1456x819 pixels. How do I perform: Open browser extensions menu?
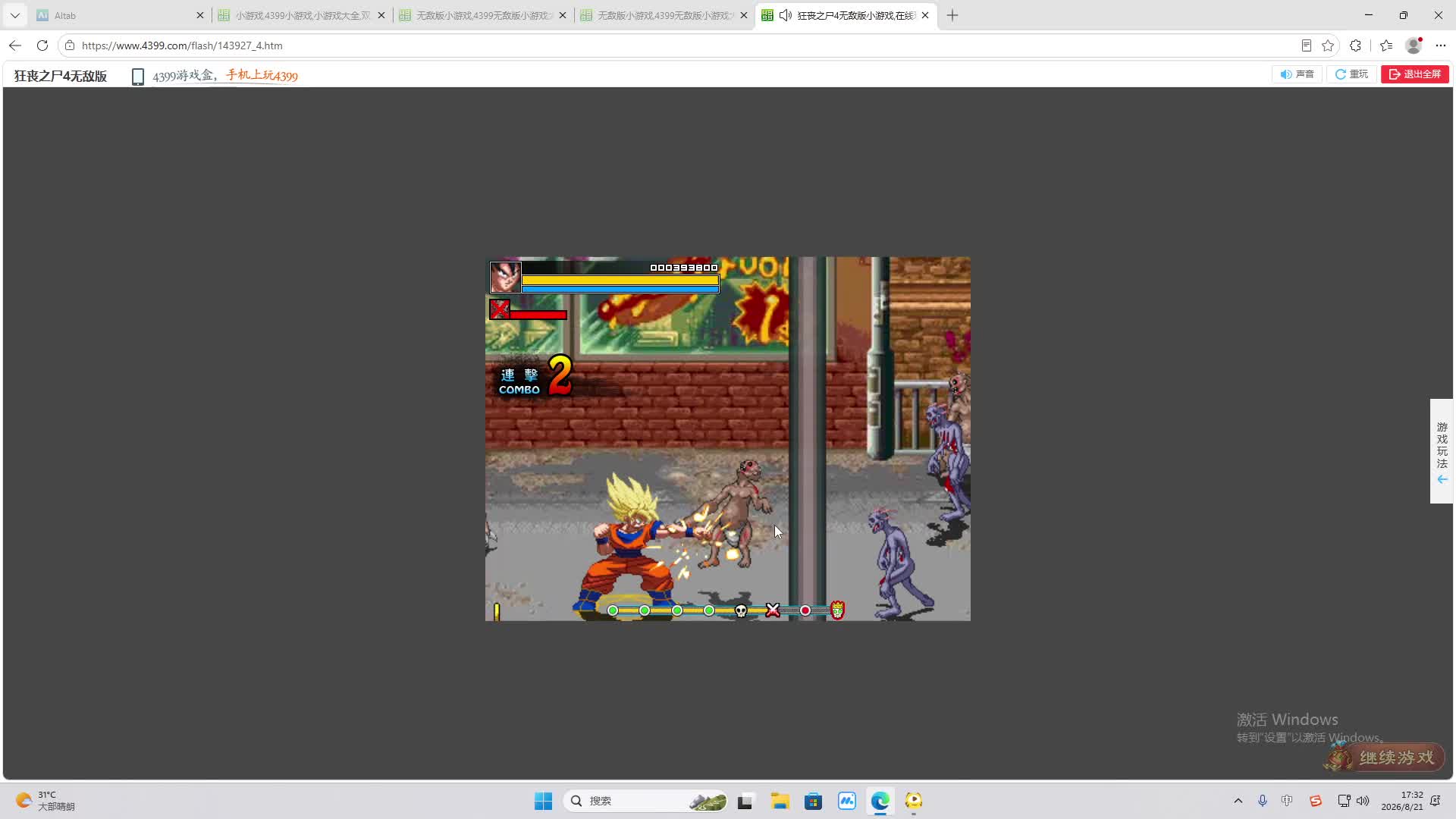click(x=1356, y=45)
